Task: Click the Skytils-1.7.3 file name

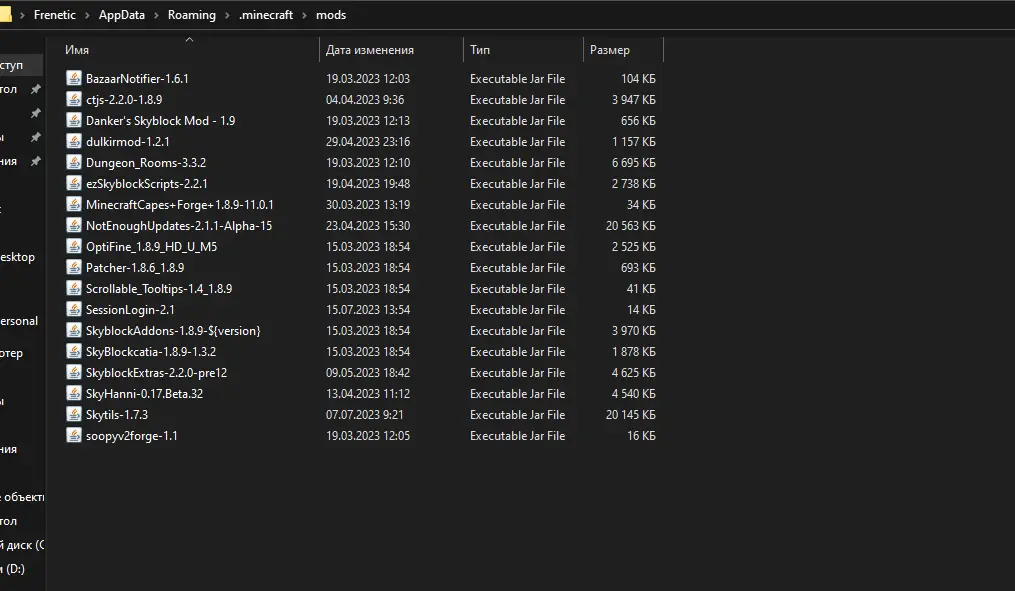Action: click(x=117, y=415)
